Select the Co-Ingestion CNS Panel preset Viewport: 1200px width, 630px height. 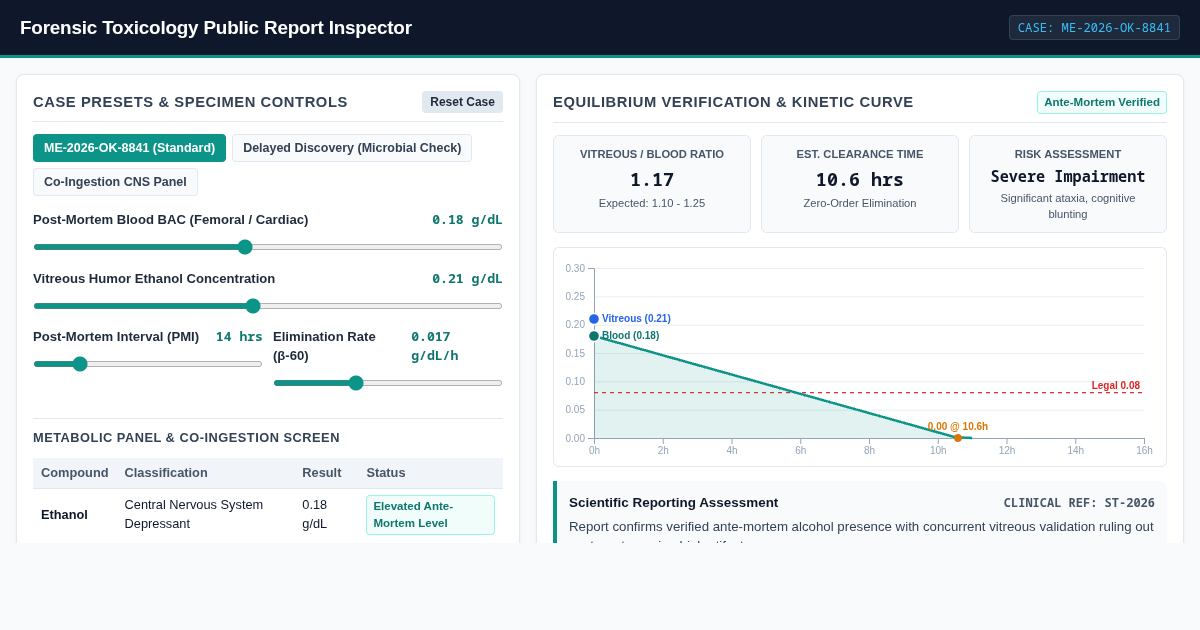click(x=115, y=182)
